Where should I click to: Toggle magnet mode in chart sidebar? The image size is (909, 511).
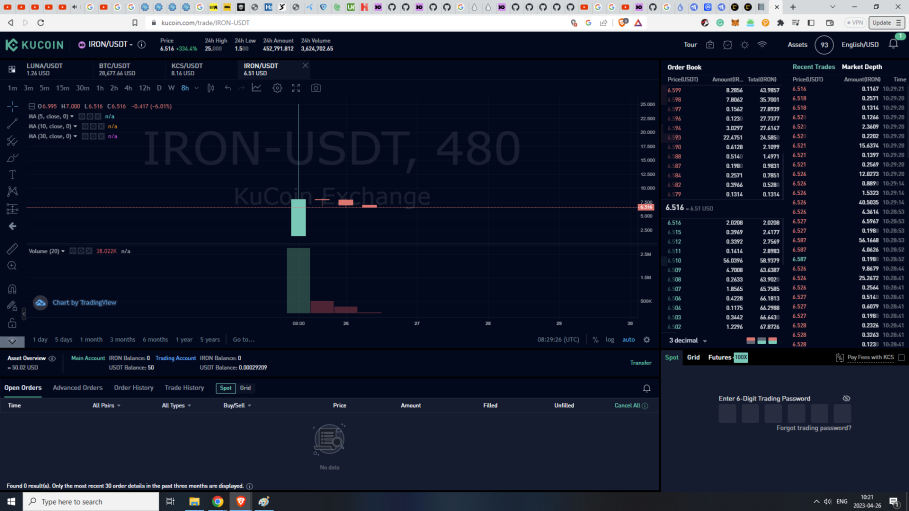point(12,289)
